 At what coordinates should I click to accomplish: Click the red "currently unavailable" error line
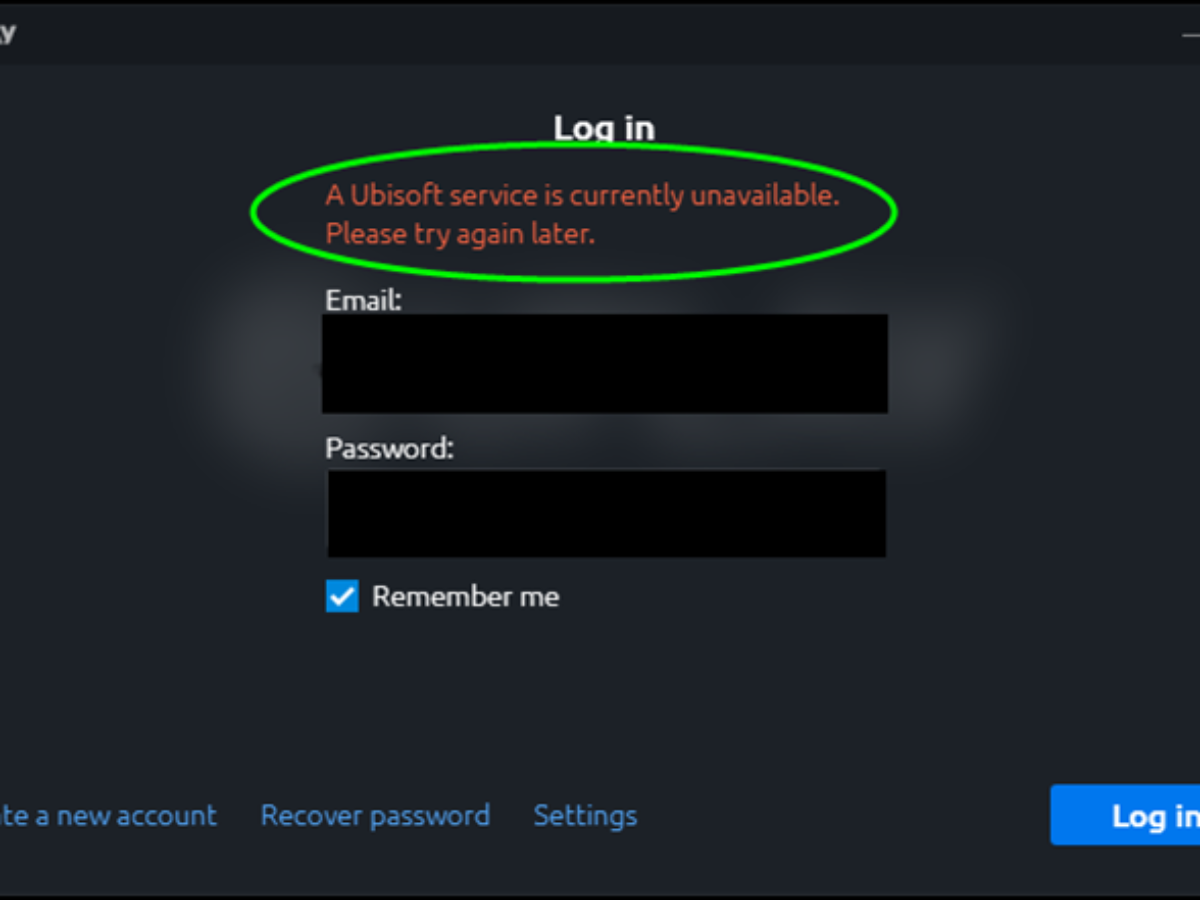[x=582, y=195]
